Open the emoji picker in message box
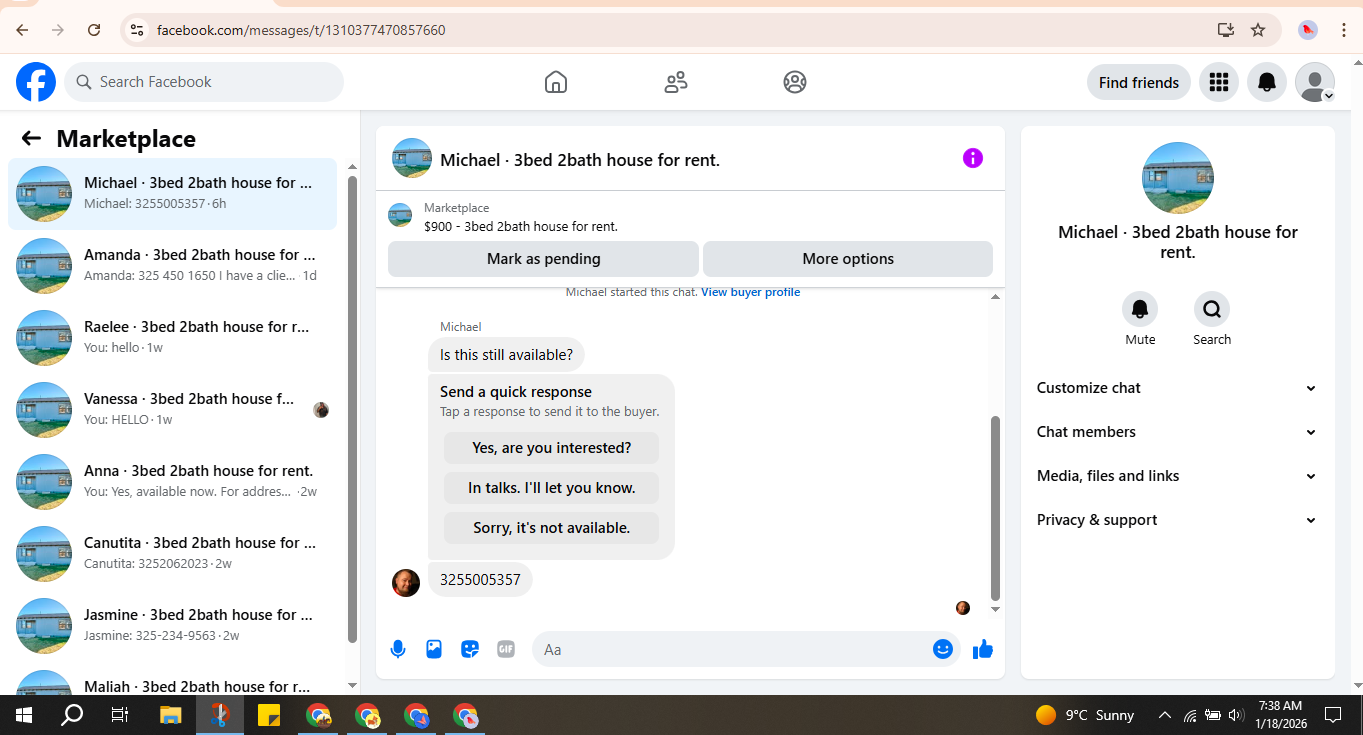The image size is (1363, 735). (943, 649)
